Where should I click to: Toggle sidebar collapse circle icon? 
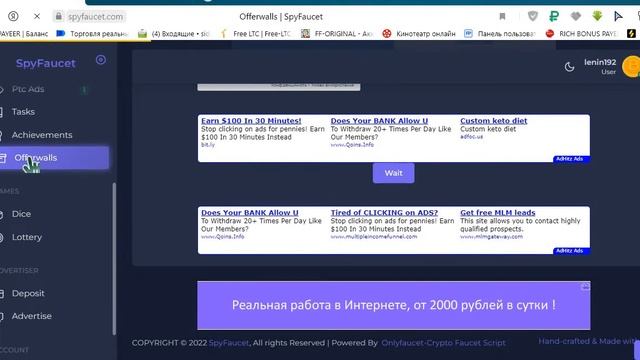pos(100,60)
